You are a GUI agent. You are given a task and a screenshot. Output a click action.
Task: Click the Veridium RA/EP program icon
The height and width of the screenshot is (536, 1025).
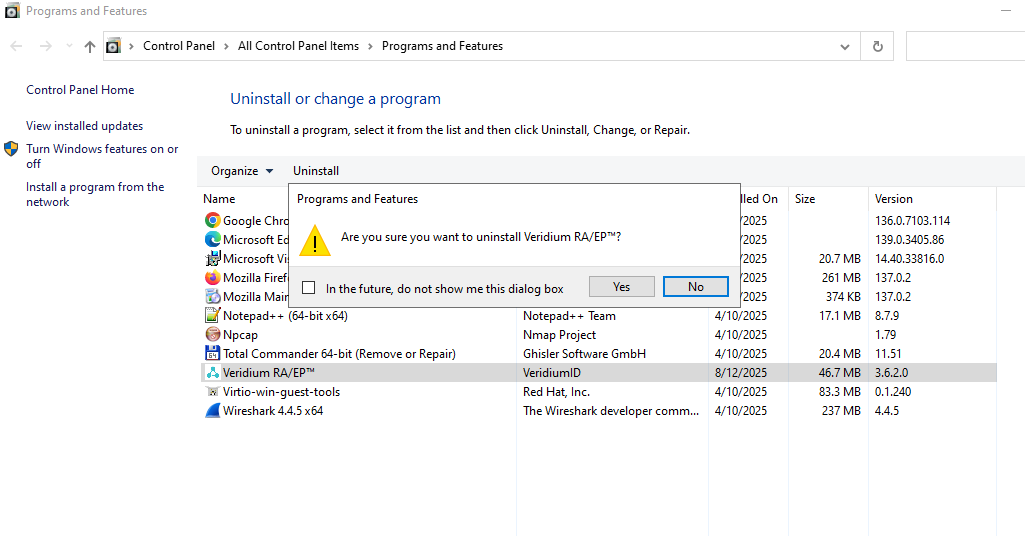pyautogui.click(x=212, y=373)
